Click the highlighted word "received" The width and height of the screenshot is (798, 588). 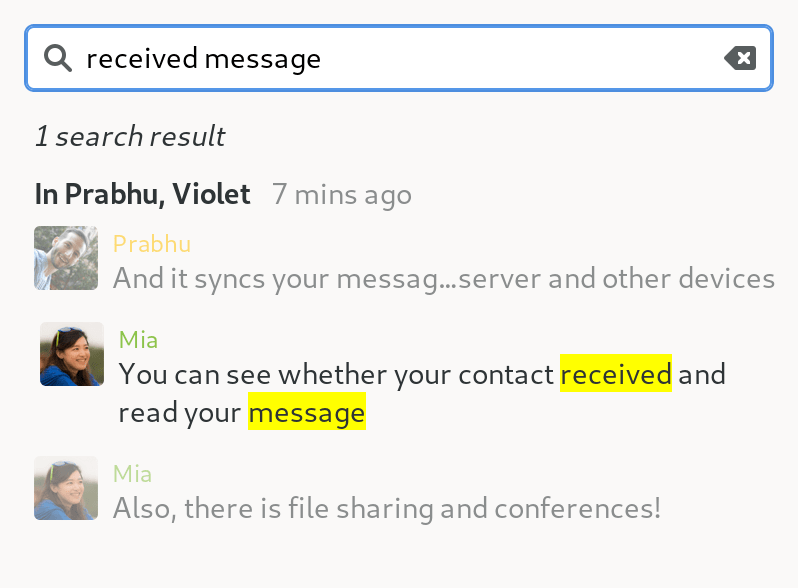(x=615, y=375)
